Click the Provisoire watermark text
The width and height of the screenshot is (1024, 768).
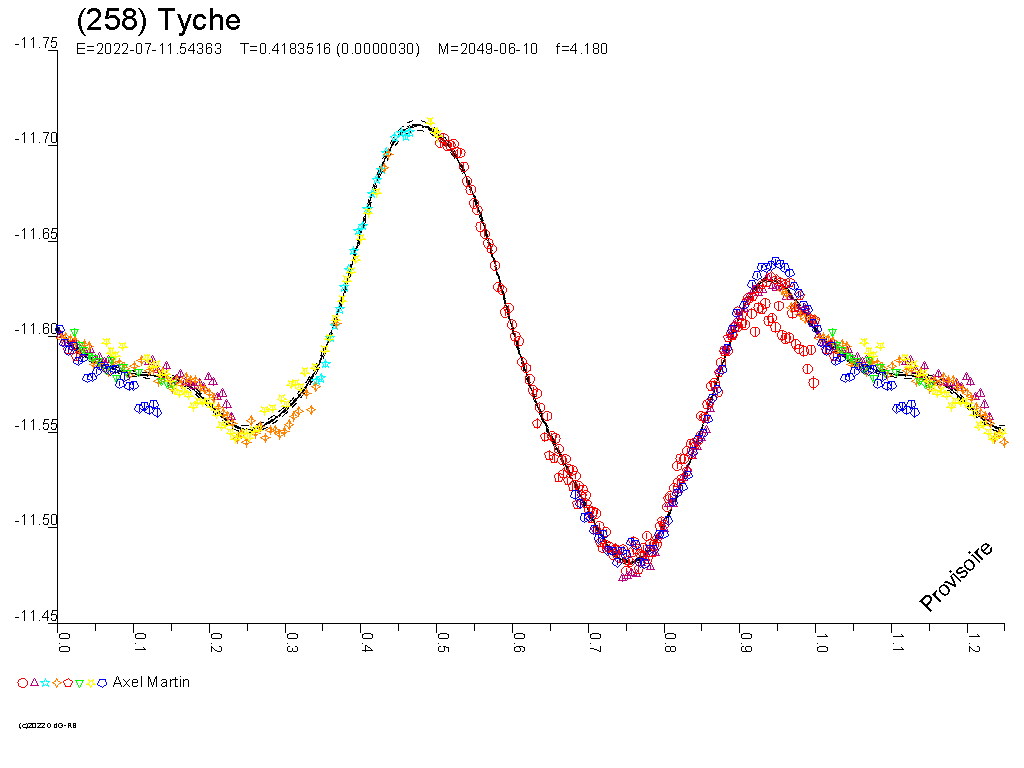tap(956, 576)
